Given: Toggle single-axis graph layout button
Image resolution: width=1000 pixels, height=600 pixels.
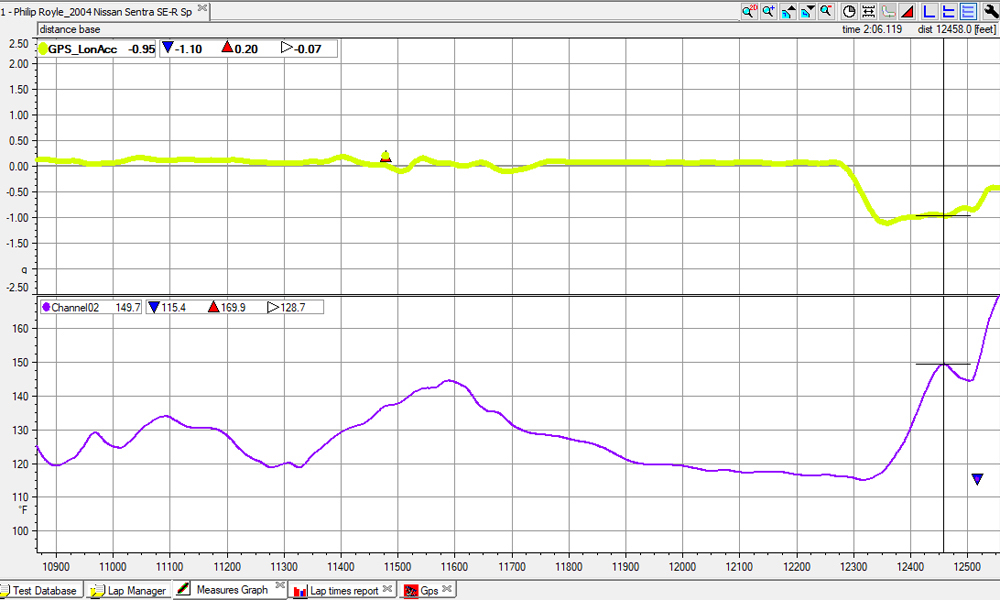Looking at the screenshot, I should (929, 12).
